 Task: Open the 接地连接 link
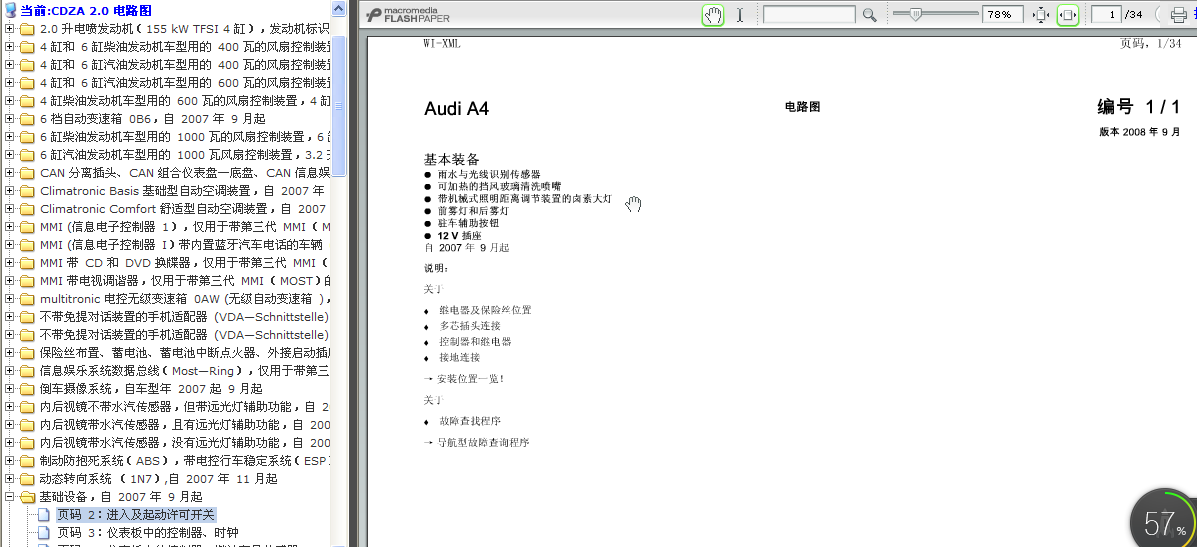(460, 358)
